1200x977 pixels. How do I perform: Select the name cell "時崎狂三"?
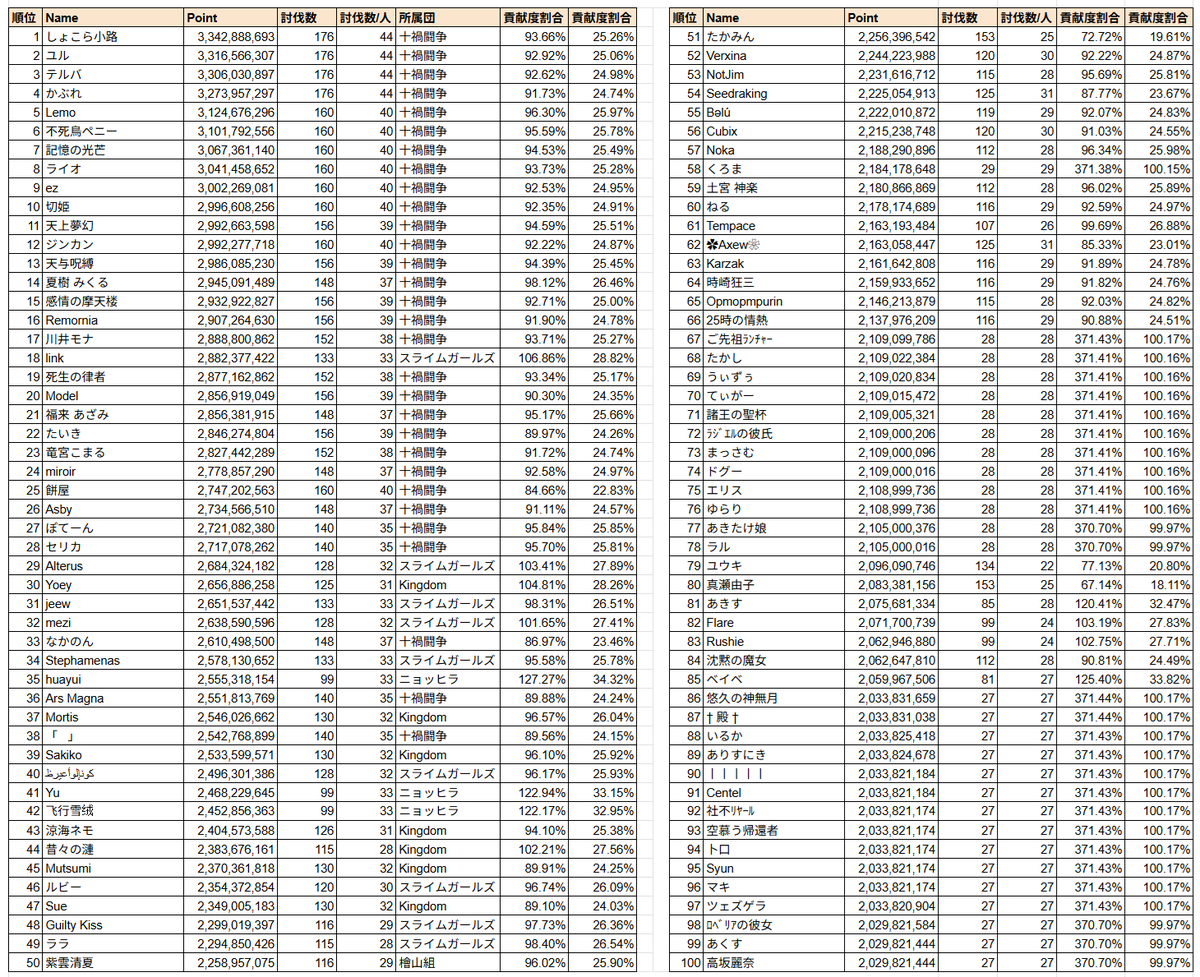773,282
